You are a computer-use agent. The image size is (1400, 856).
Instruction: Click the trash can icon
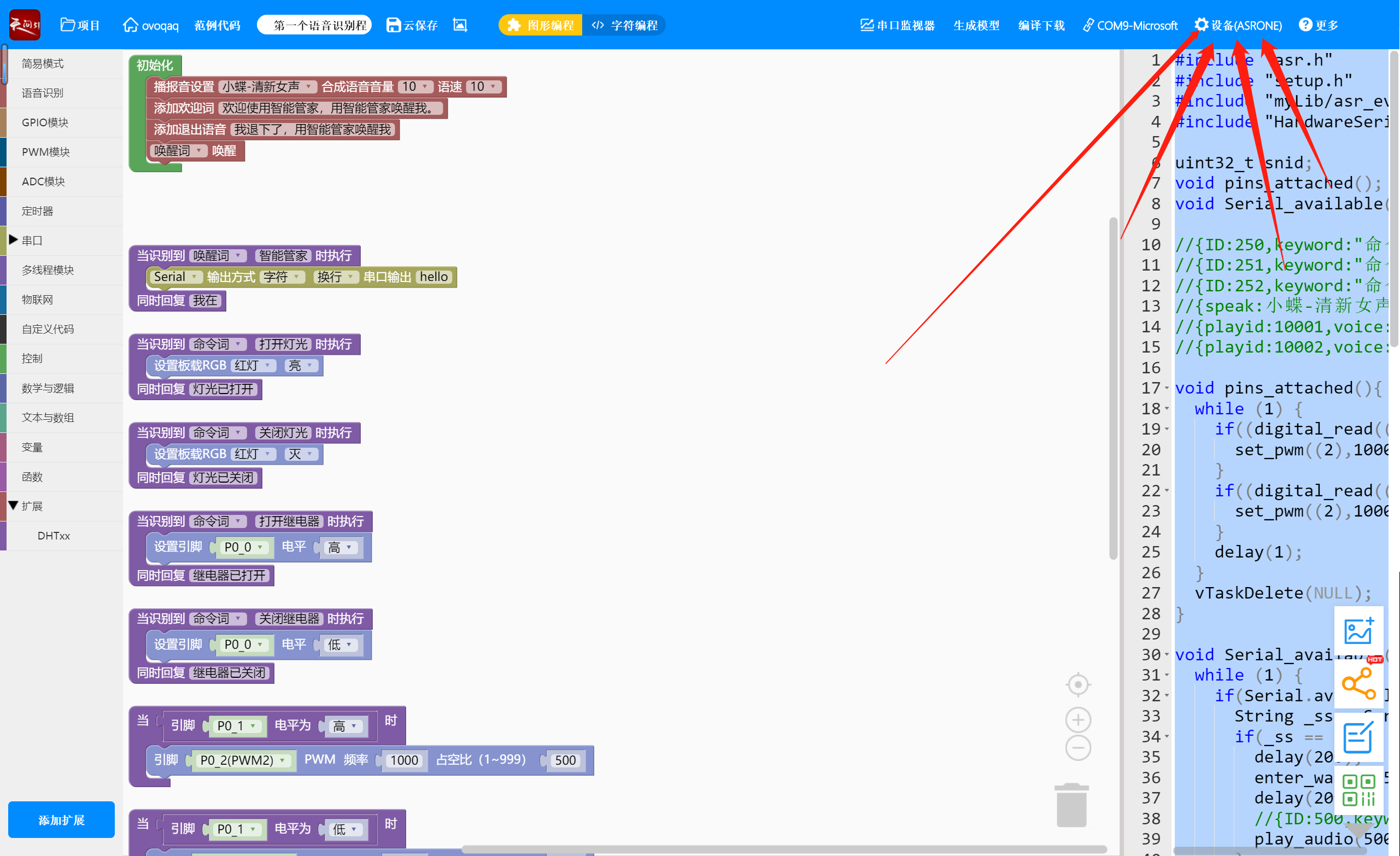[1071, 805]
